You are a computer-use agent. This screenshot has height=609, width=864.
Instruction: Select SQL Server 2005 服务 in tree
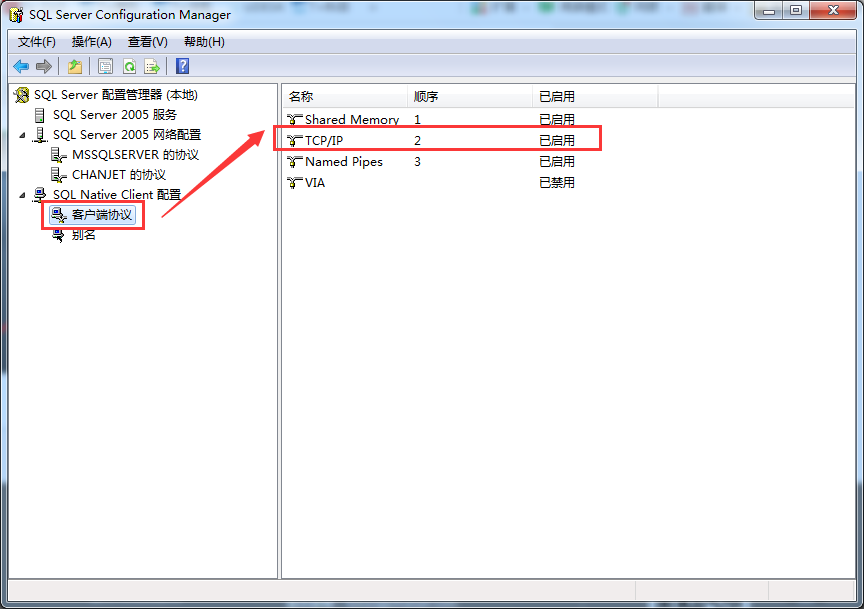point(115,115)
